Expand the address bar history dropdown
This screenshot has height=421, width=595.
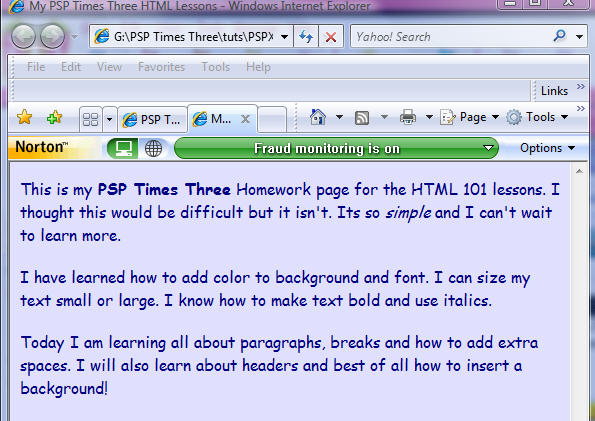(284, 37)
